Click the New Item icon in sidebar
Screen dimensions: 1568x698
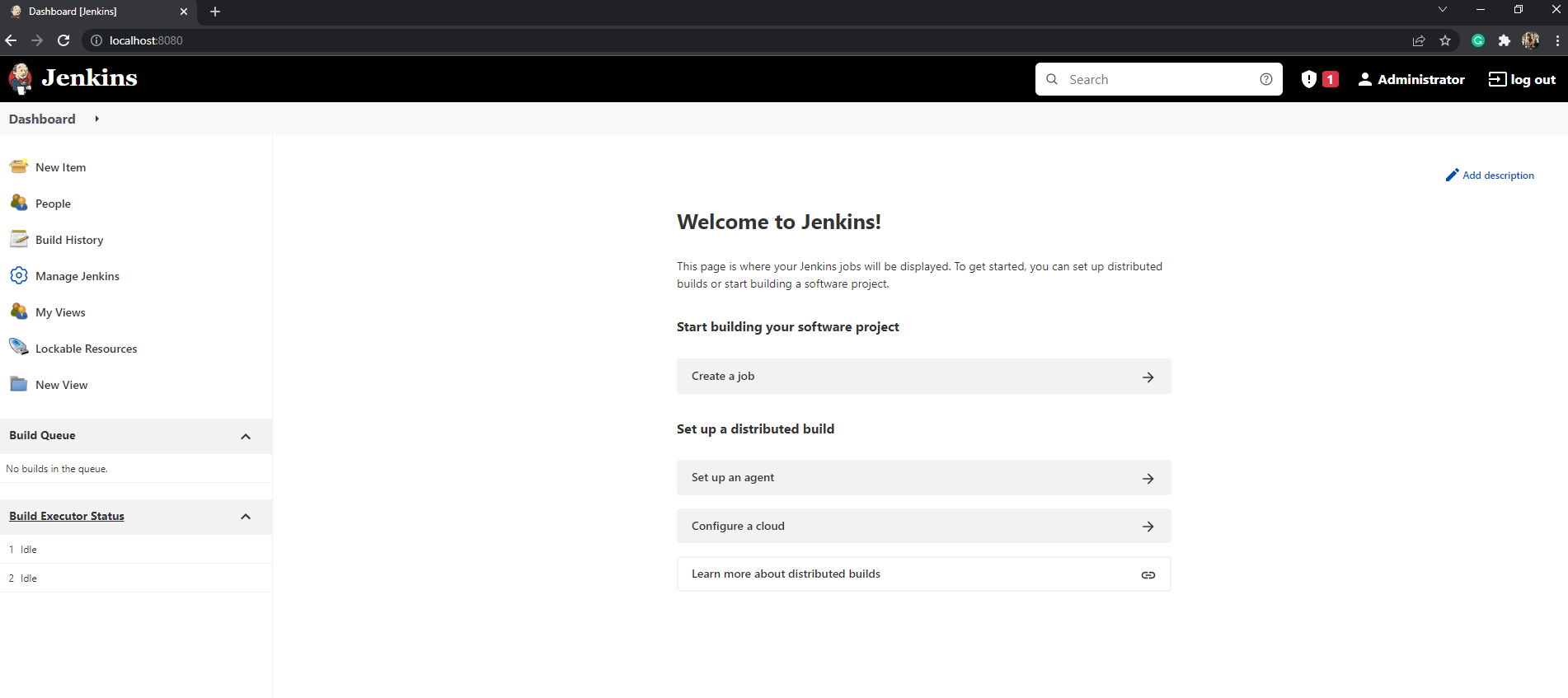[x=19, y=166]
